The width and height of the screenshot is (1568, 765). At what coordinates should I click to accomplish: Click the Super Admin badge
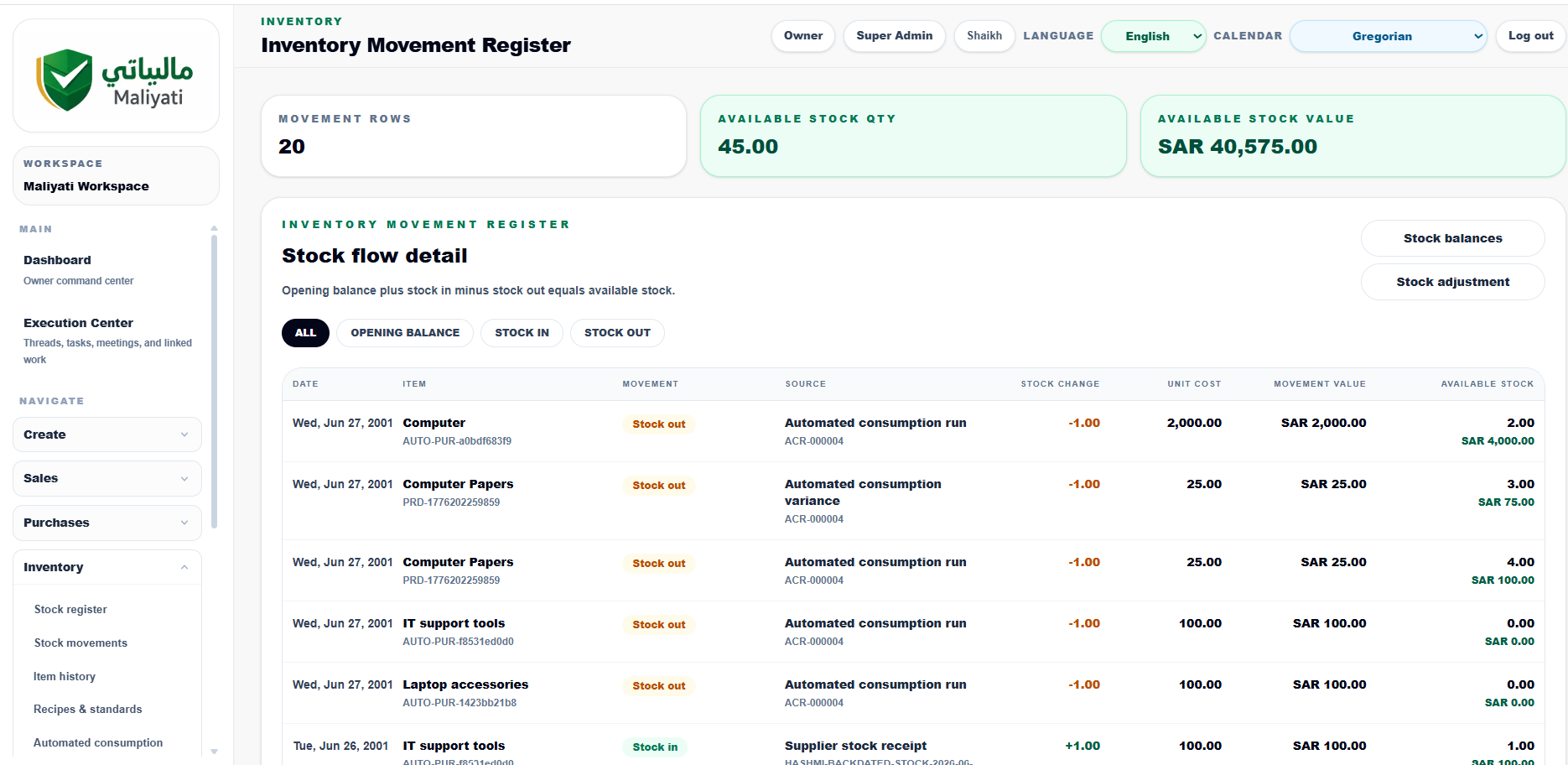(895, 36)
